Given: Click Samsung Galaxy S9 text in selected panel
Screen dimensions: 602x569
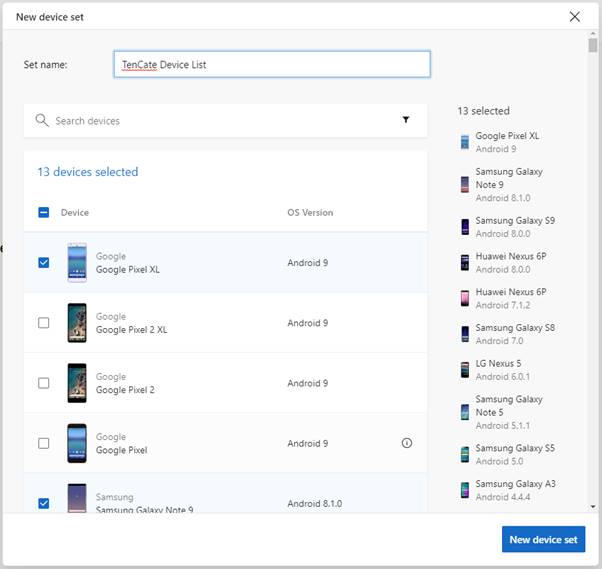Looking at the screenshot, I should click(515, 220).
